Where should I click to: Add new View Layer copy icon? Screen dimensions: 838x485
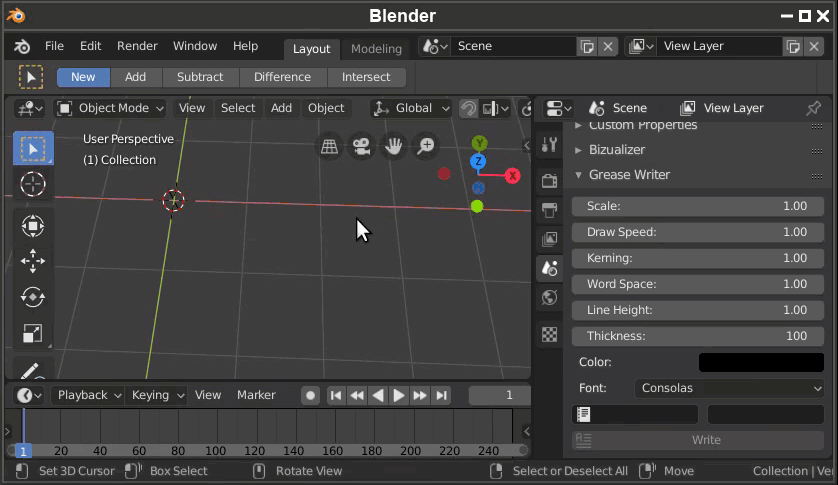[793, 47]
